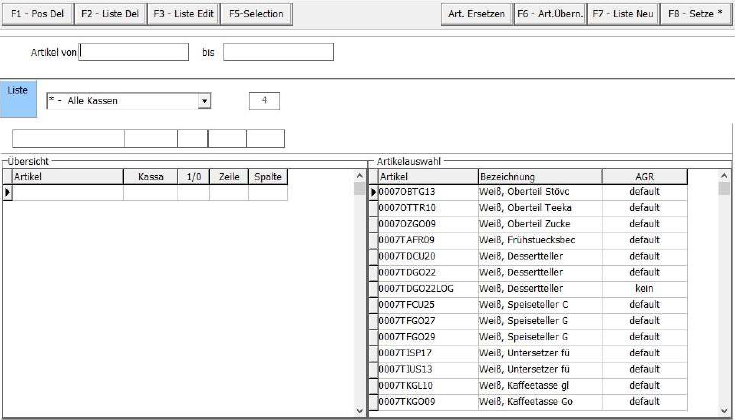Click the bis article input field
The width and height of the screenshot is (736, 420).
click(277, 52)
